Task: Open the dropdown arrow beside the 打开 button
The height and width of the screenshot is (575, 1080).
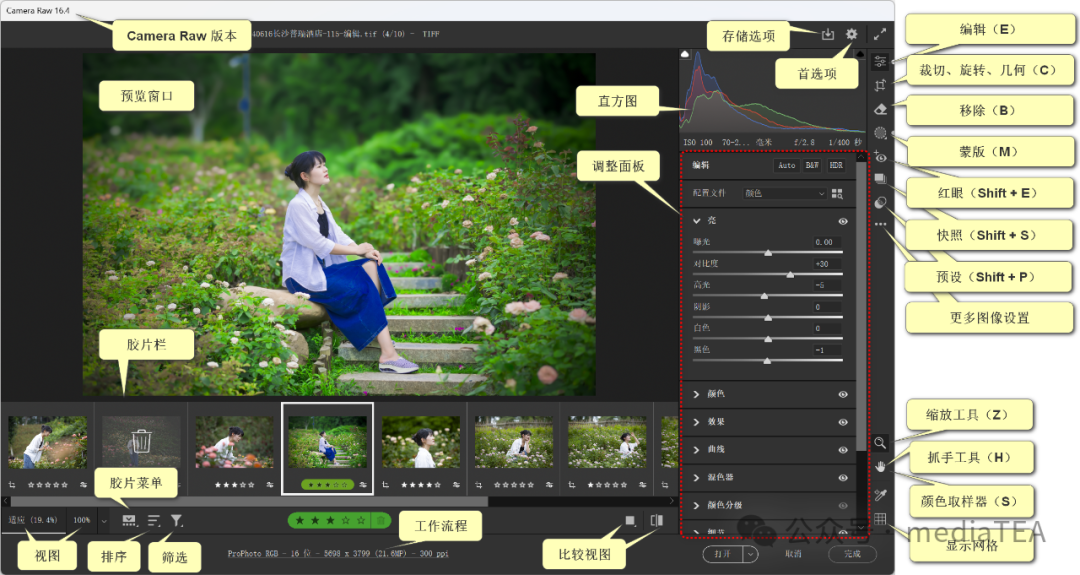Action: click(x=751, y=554)
